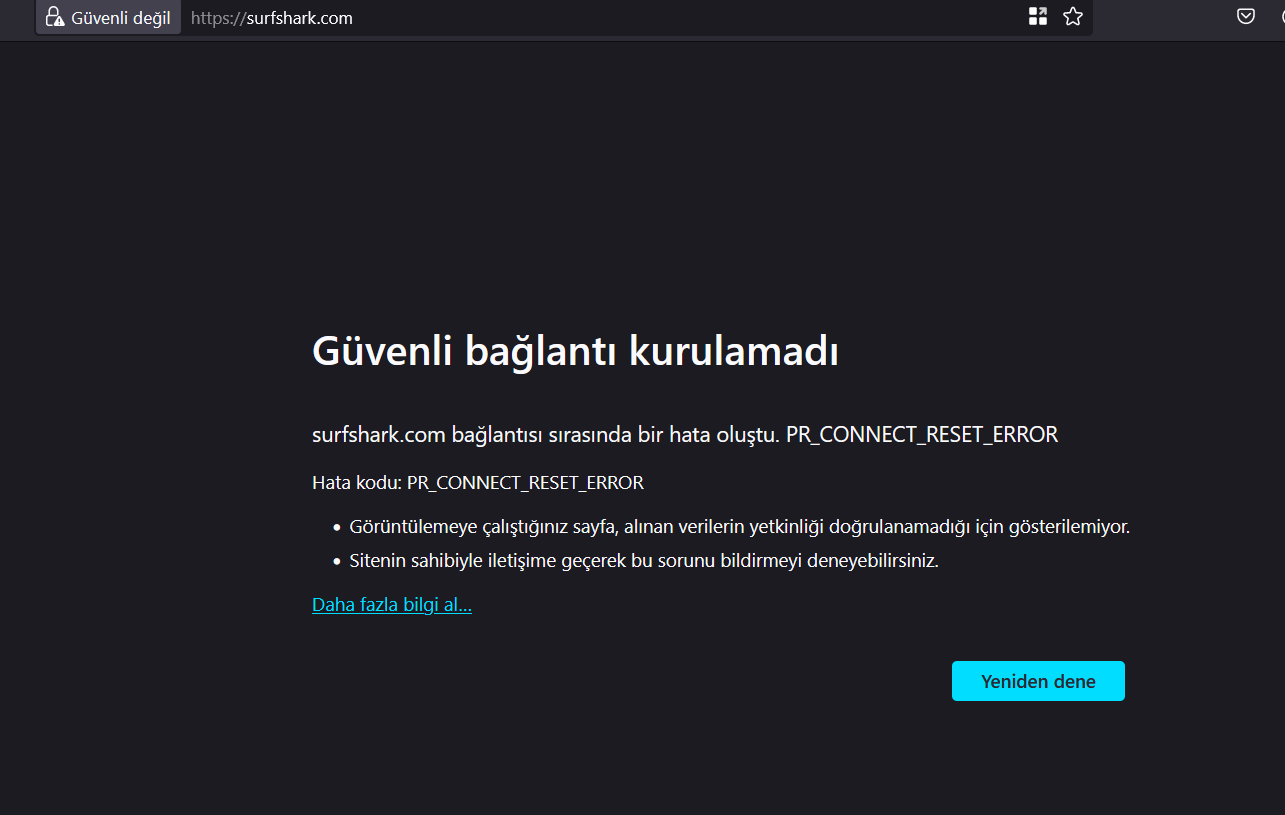Image resolution: width=1285 pixels, height=815 pixels.
Task: Click the sentence starting "surfshark.com bağlantısı sırasında"
Action: click(x=685, y=435)
